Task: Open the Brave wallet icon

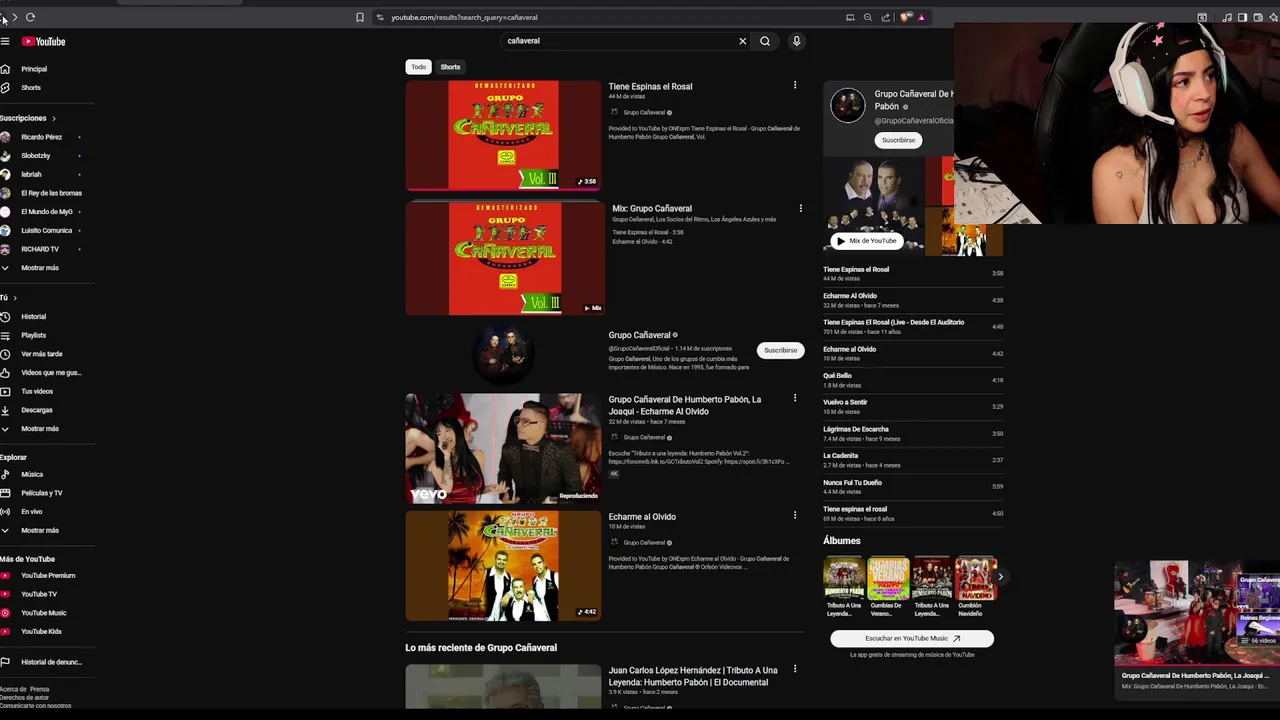Action: (1256, 17)
